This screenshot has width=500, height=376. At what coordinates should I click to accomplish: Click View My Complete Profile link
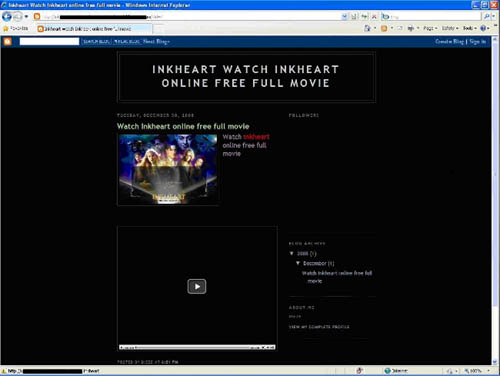(319, 327)
